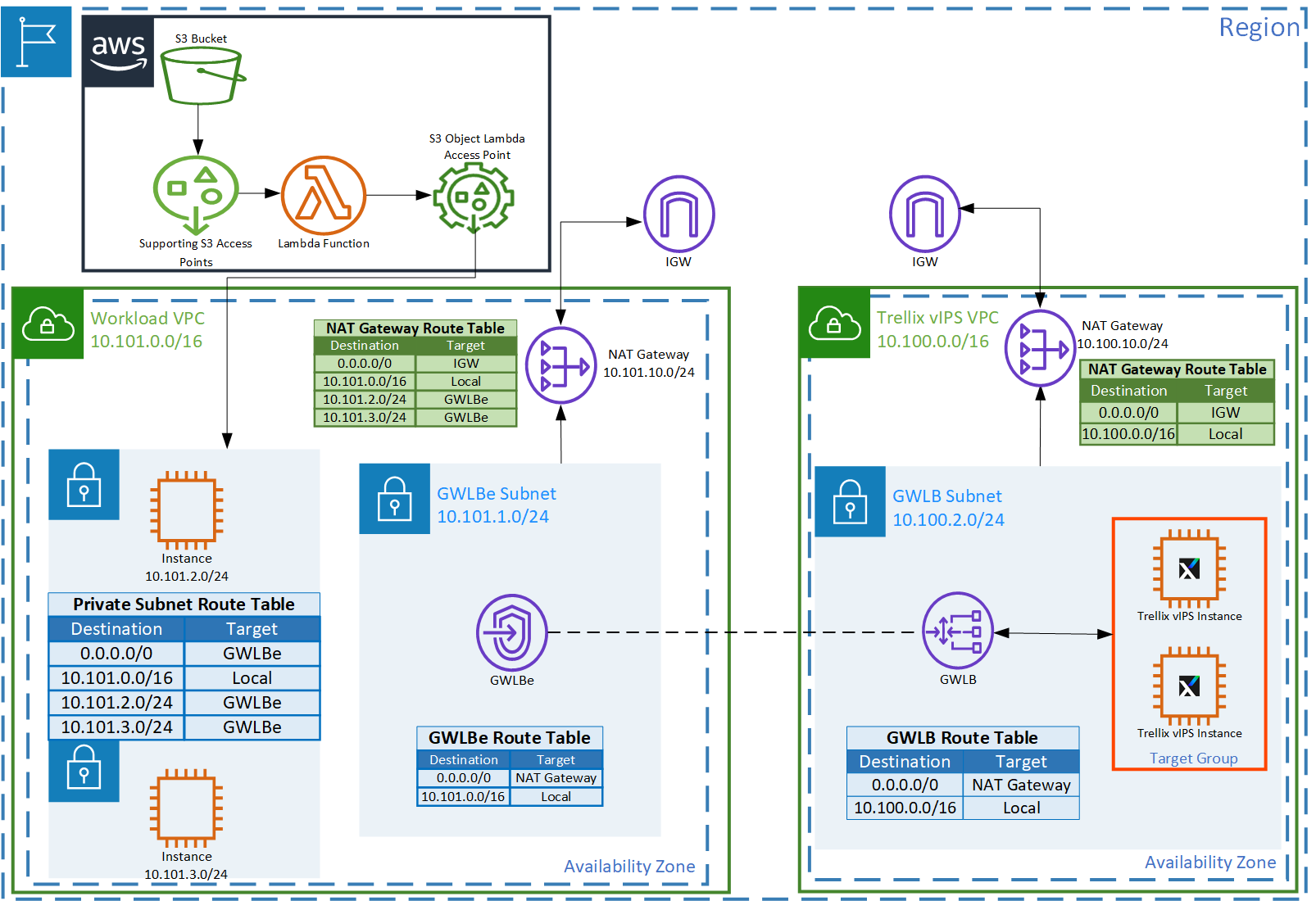Click the Private Subnet Route Table title
Viewport: 1316px width, 901px height.
pyautogui.click(x=184, y=604)
